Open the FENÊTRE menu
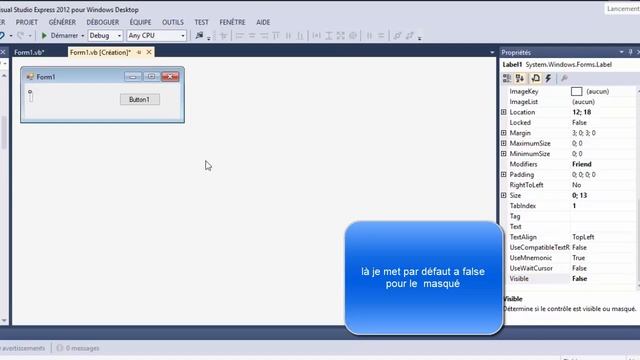The height and width of the screenshot is (360, 640). 232,22
